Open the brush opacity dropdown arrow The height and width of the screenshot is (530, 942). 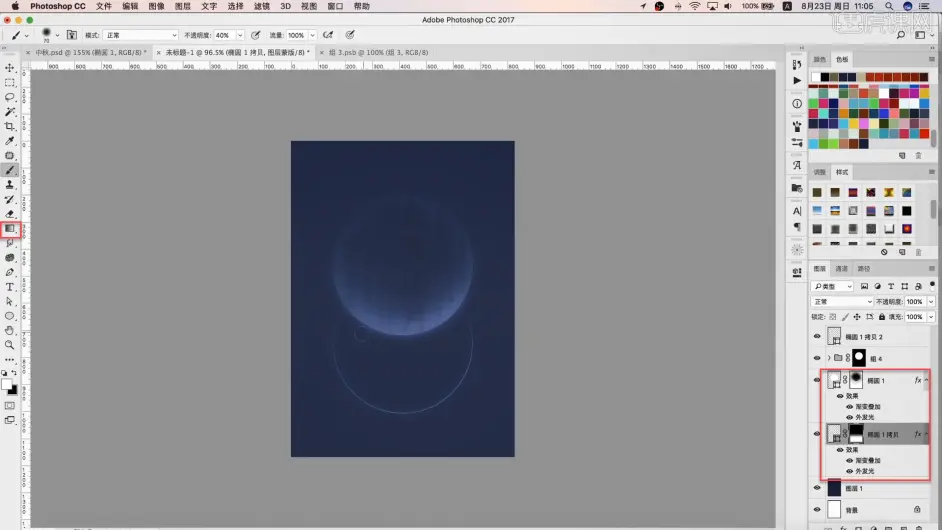pyautogui.click(x=240, y=35)
